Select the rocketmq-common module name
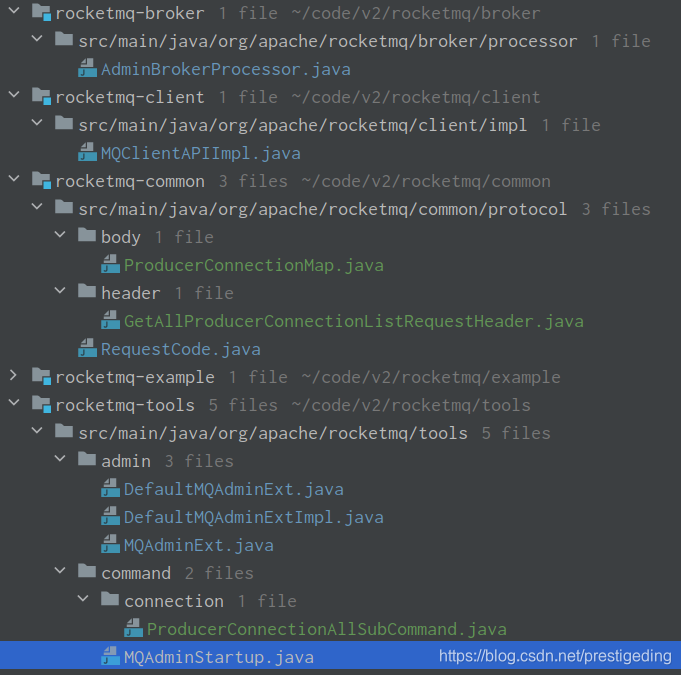Image resolution: width=681 pixels, height=675 pixels. (x=130, y=182)
